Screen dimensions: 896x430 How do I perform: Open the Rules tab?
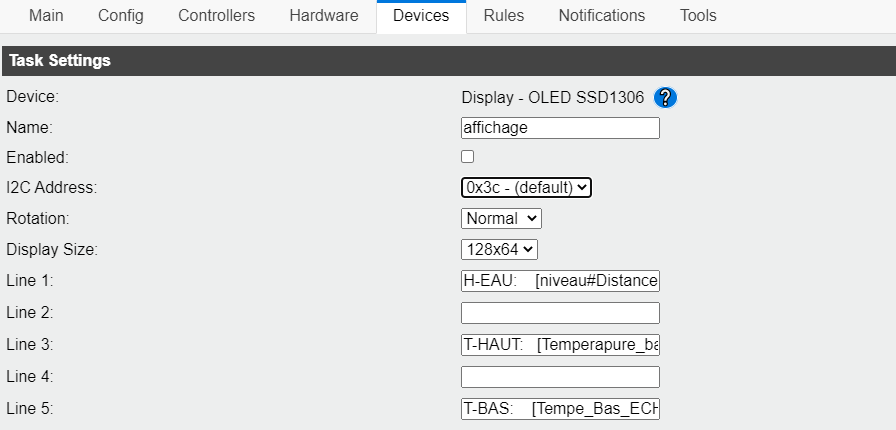click(504, 16)
